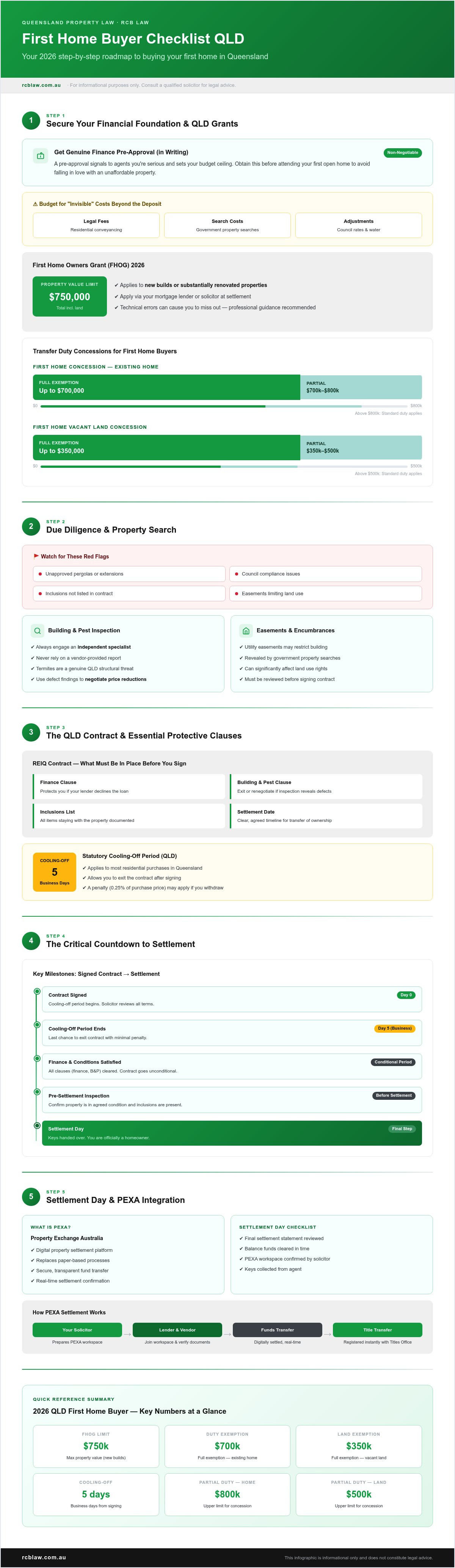The width and height of the screenshot is (455, 1568).
Task: Click the Legal Fees cost card
Action: (x=96, y=225)
